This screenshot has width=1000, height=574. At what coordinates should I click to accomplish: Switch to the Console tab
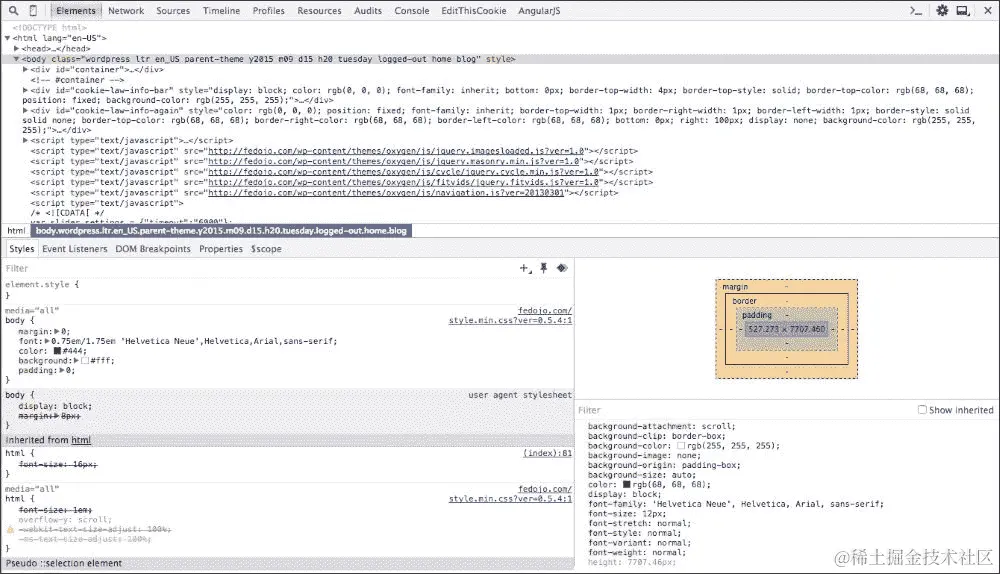tap(411, 11)
